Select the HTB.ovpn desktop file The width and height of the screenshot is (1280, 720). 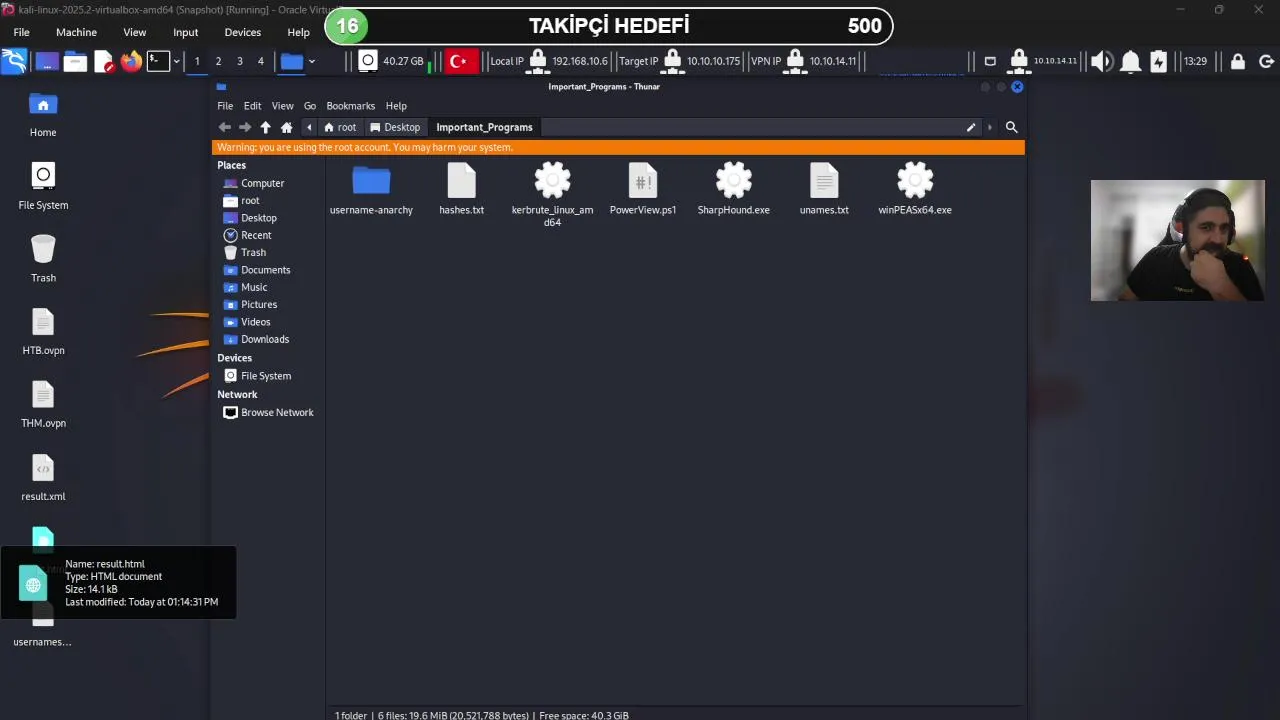point(43,332)
